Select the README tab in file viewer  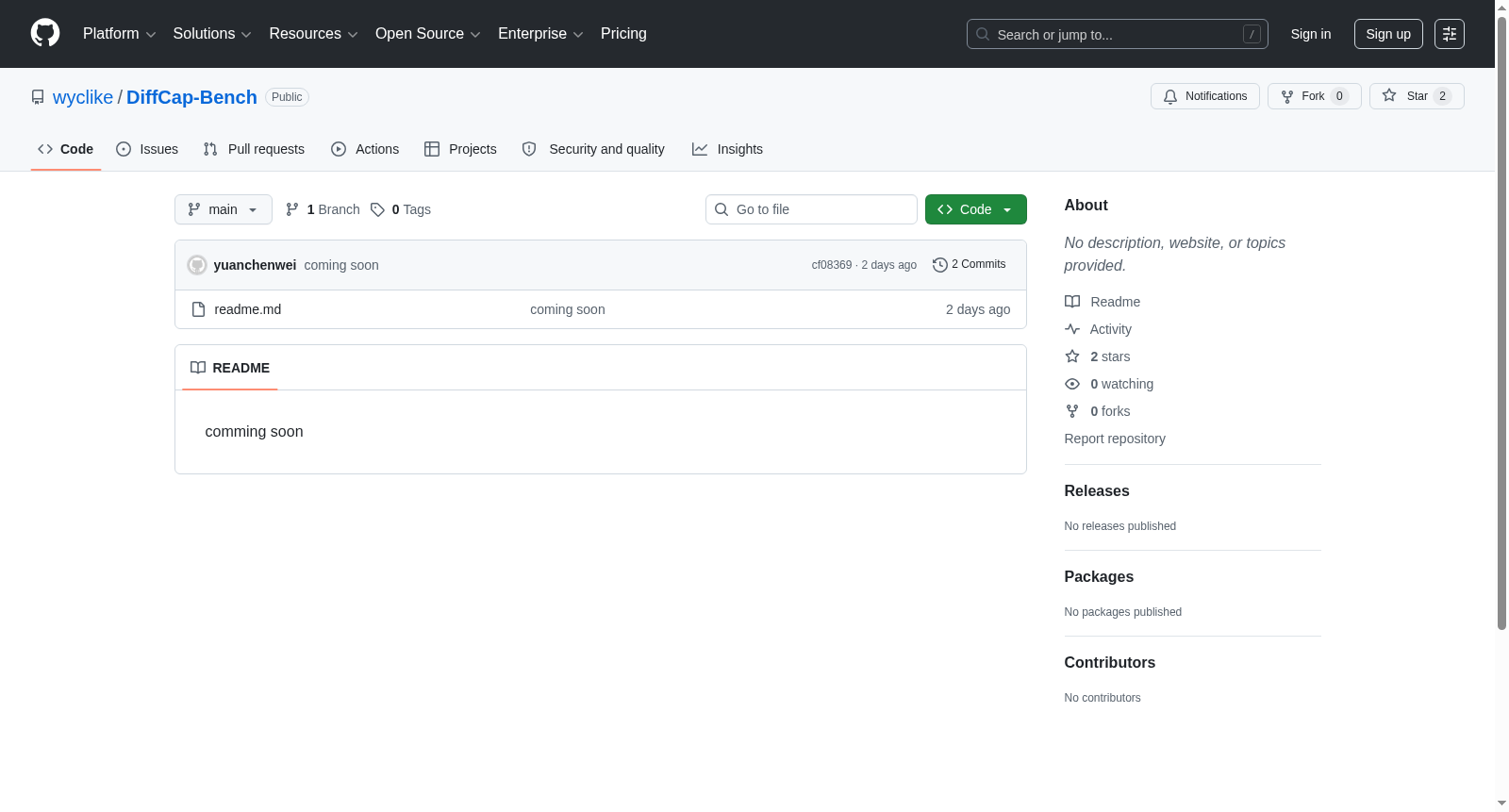(x=230, y=368)
